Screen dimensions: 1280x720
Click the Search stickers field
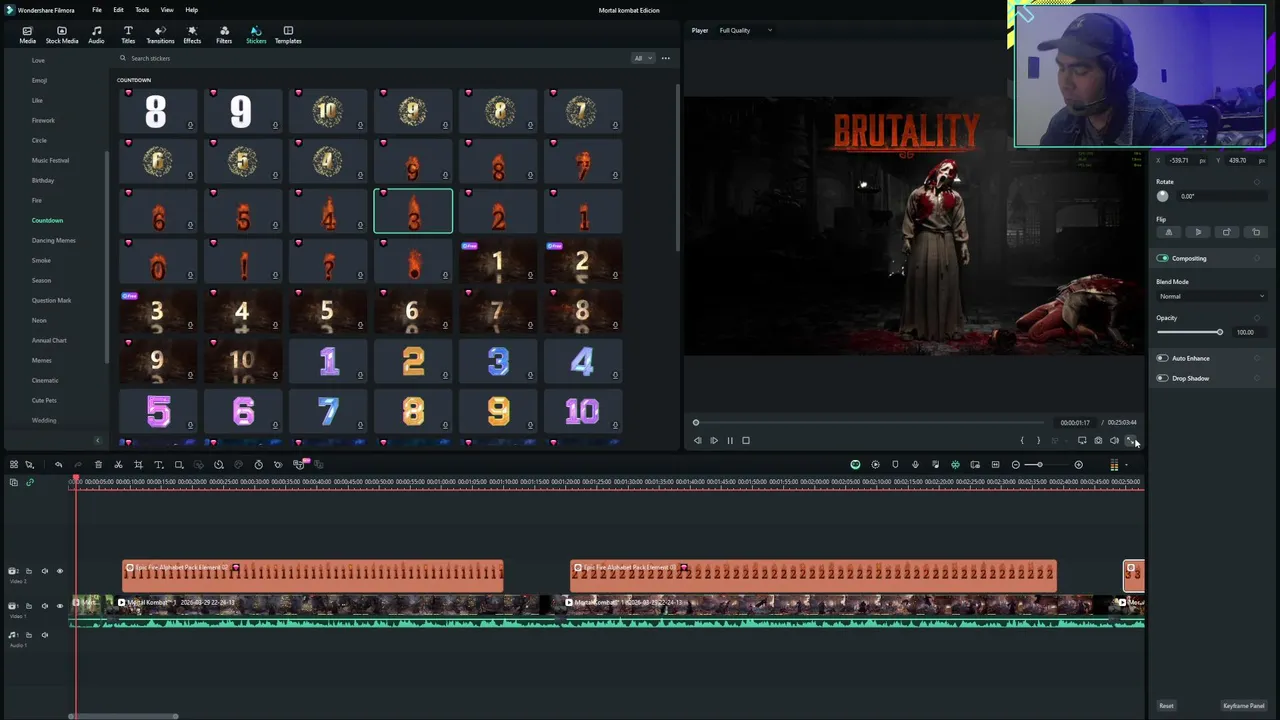tap(370, 58)
